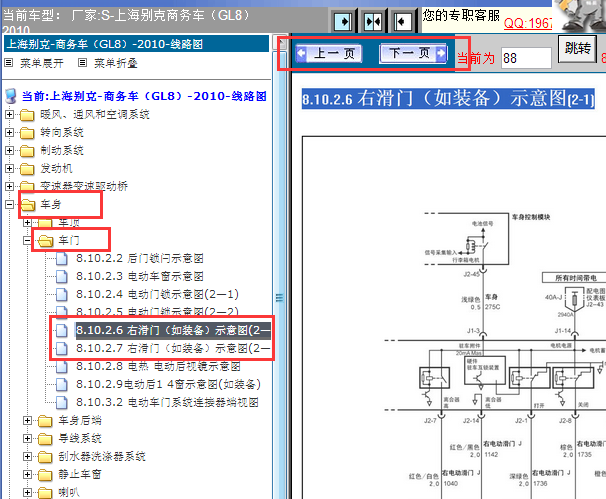The width and height of the screenshot is (606, 499).
Task: Click document icon of 8.10.2.3 电动车窗示意图
Action: [x=62, y=277]
